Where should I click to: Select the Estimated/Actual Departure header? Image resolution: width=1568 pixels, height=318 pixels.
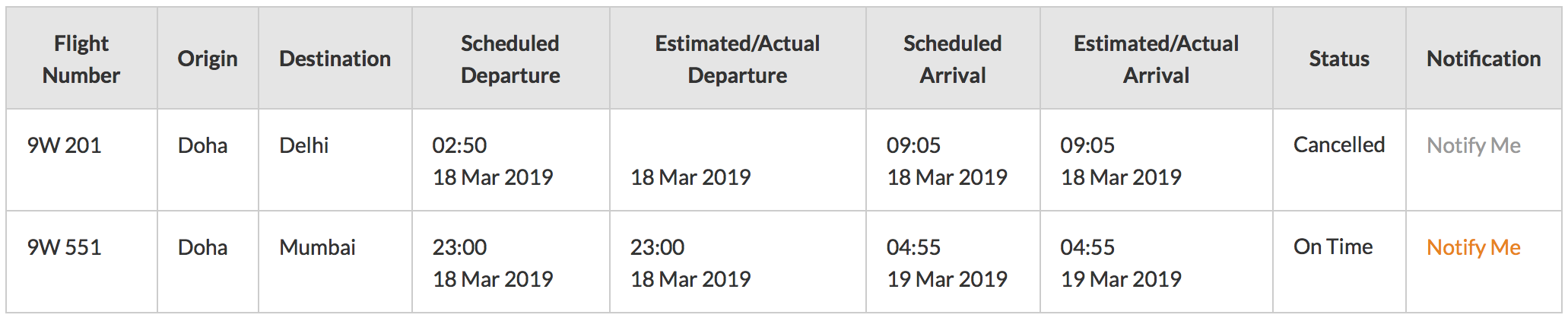coord(738,59)
